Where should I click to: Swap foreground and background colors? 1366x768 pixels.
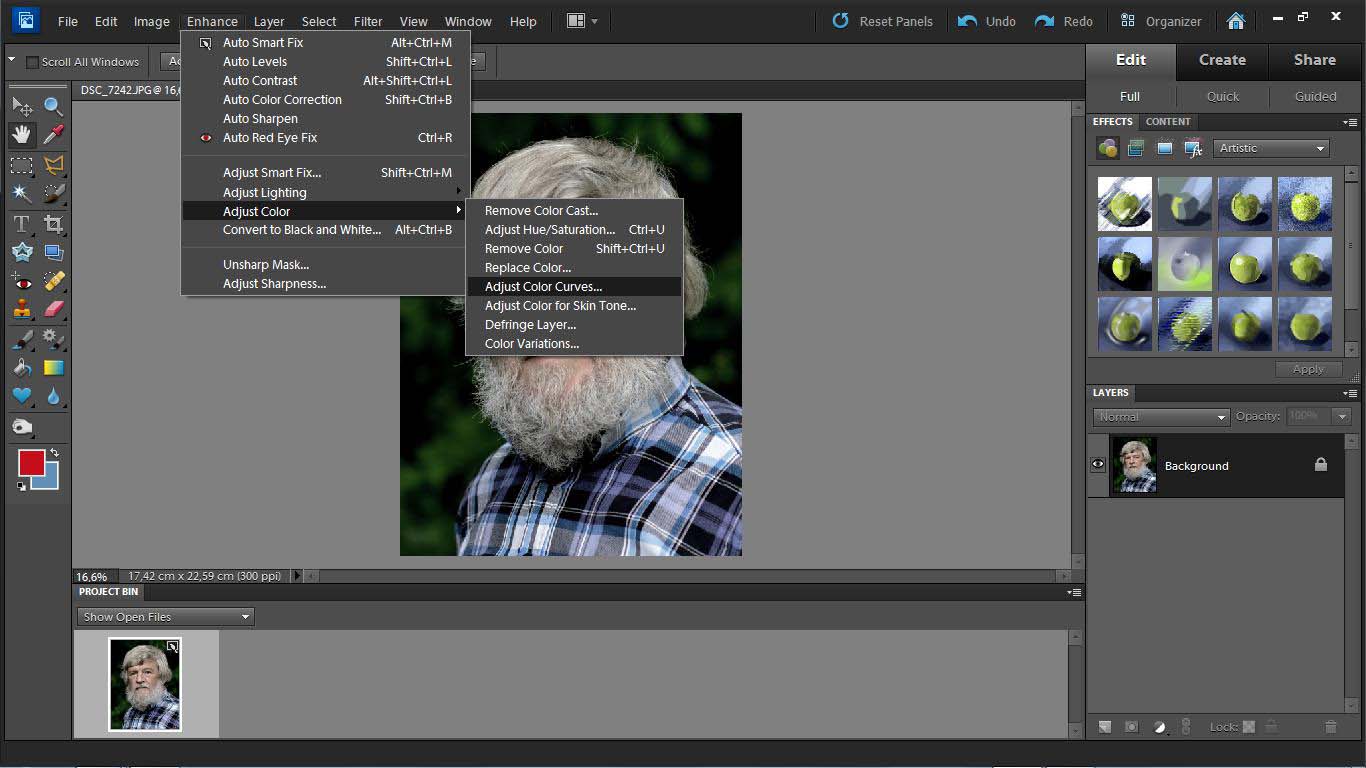pos(54,453)
